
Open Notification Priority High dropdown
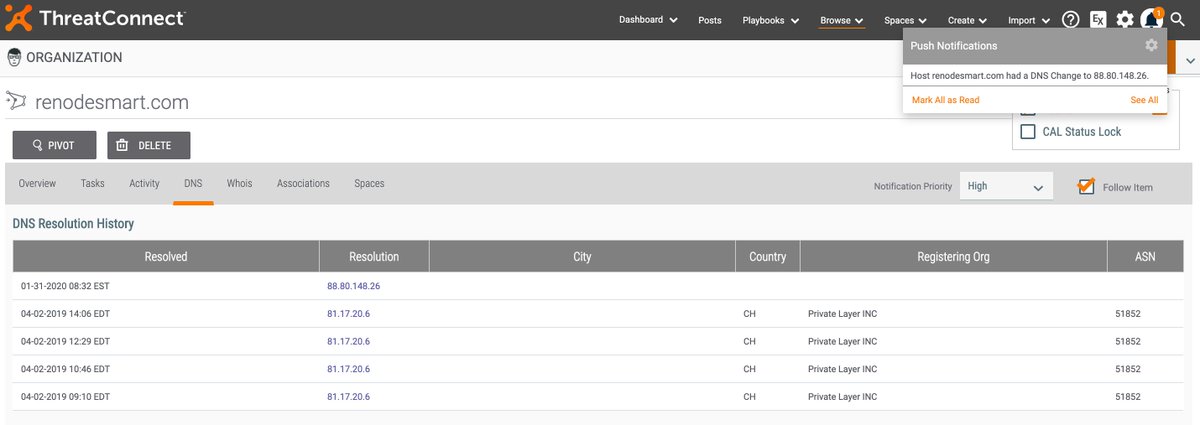click(1006, 186)
